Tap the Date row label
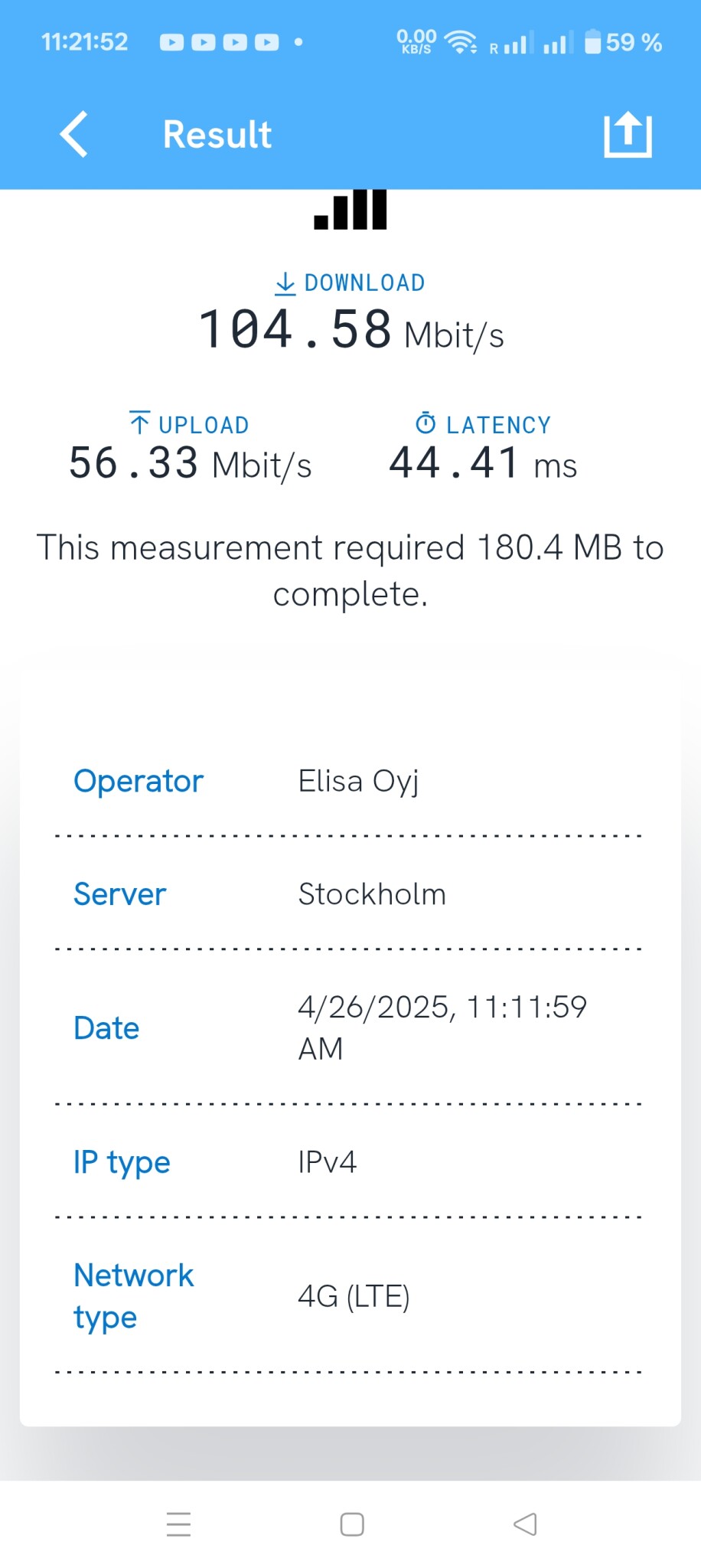The image size is (701, 1568). point(106,1028)
